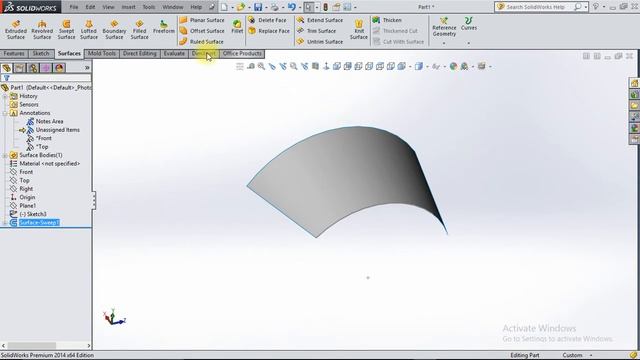Switch to the Features tab

pos(14,53)
